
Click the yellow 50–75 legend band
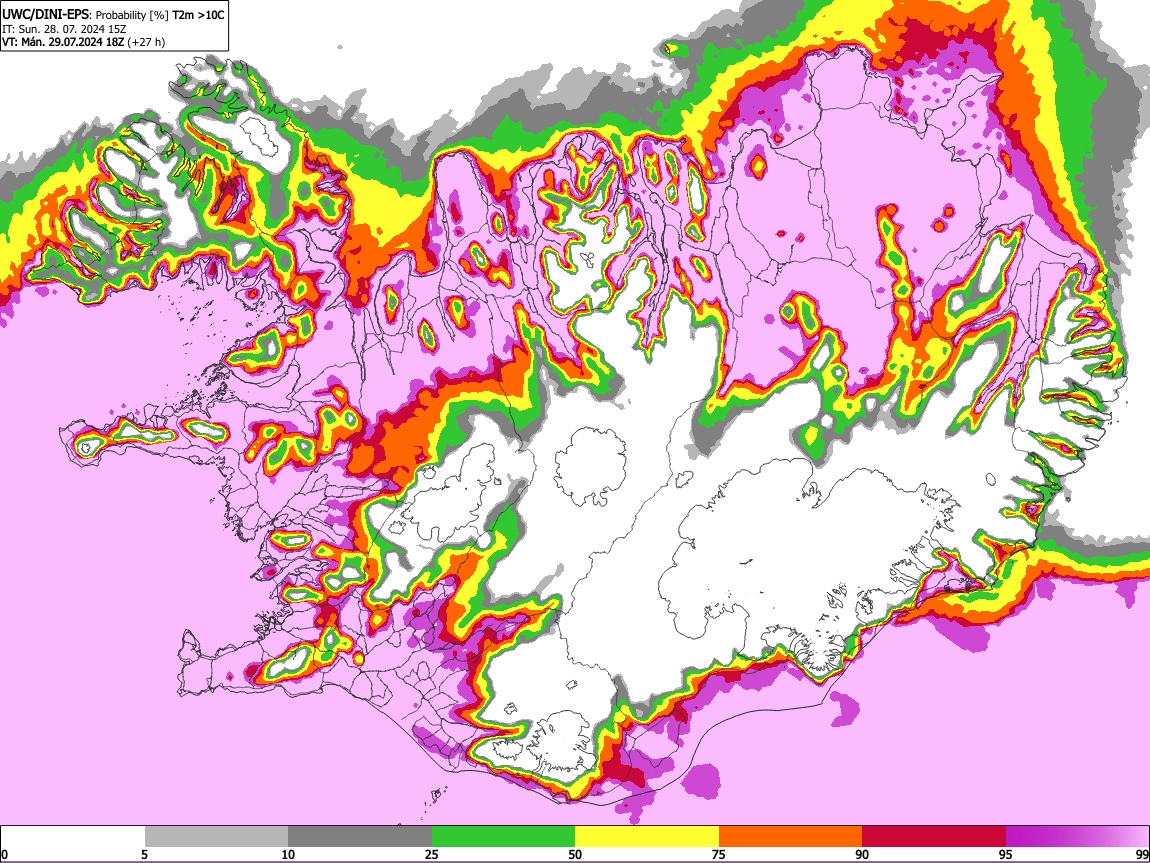(x=647, y=837)
